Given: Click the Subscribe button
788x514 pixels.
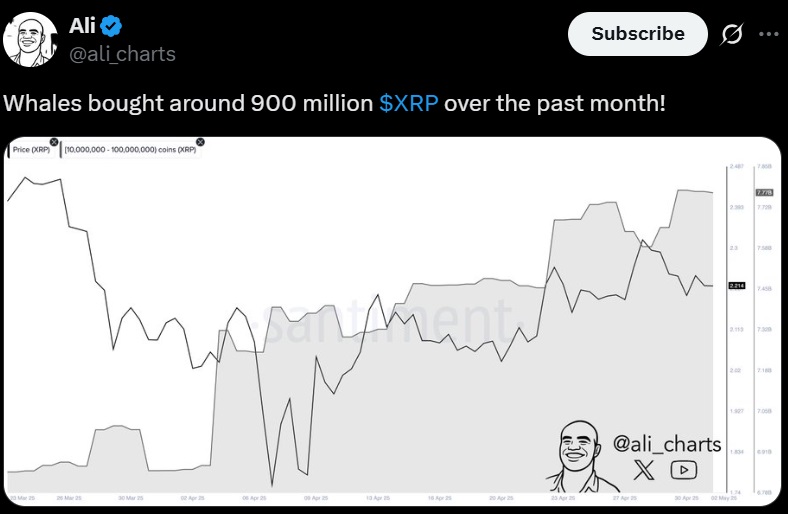Looking at the screenshot, I should 638,34.
